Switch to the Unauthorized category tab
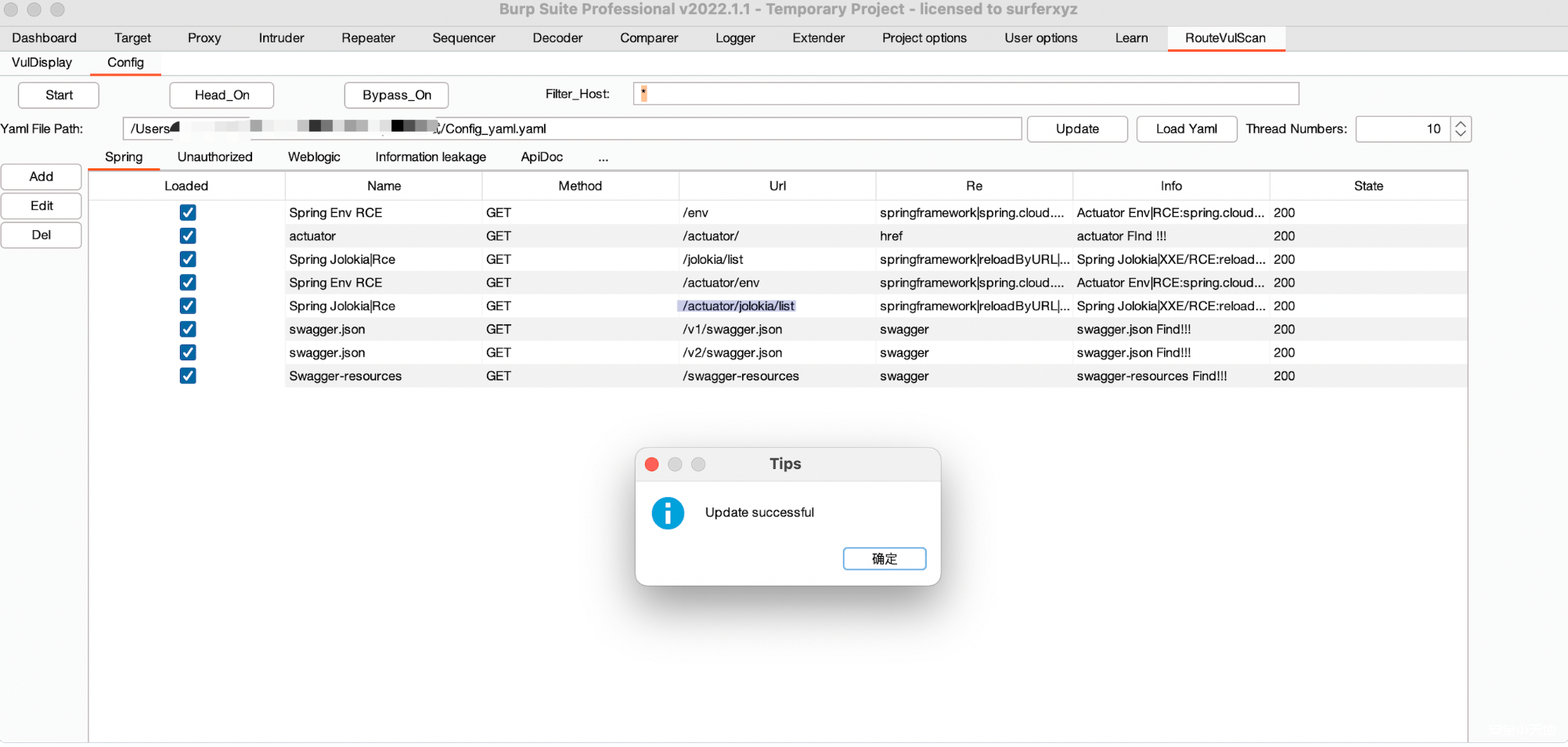The width and height of the screenshot is (1568, 747). (214, 157)
